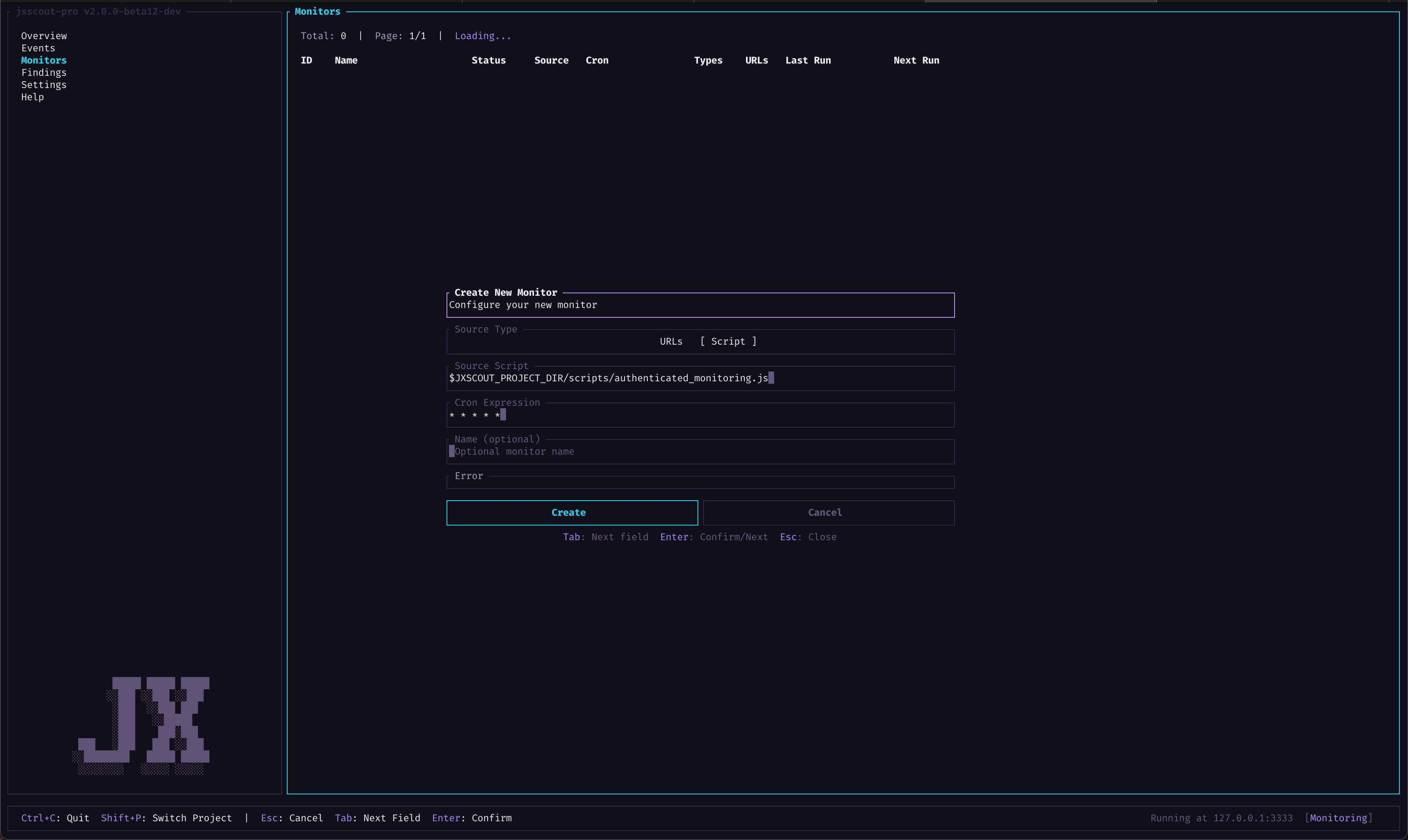The height and width of the screenshot is (840, 1408).
Task: Click the 'Page: 1/1' indicator
Action: click(400, 36)
